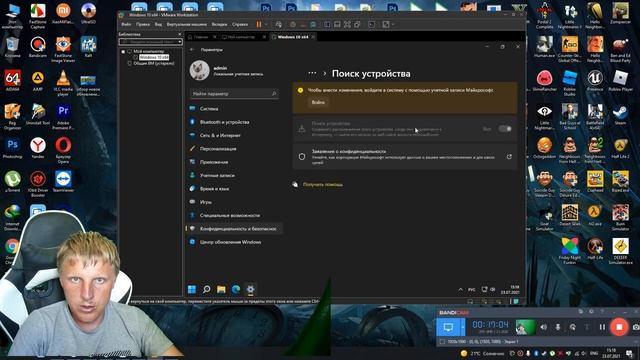Viewport: 640px width, 360px height.
Task: Expand the guest system tray chevron
Action: (460, 289)
